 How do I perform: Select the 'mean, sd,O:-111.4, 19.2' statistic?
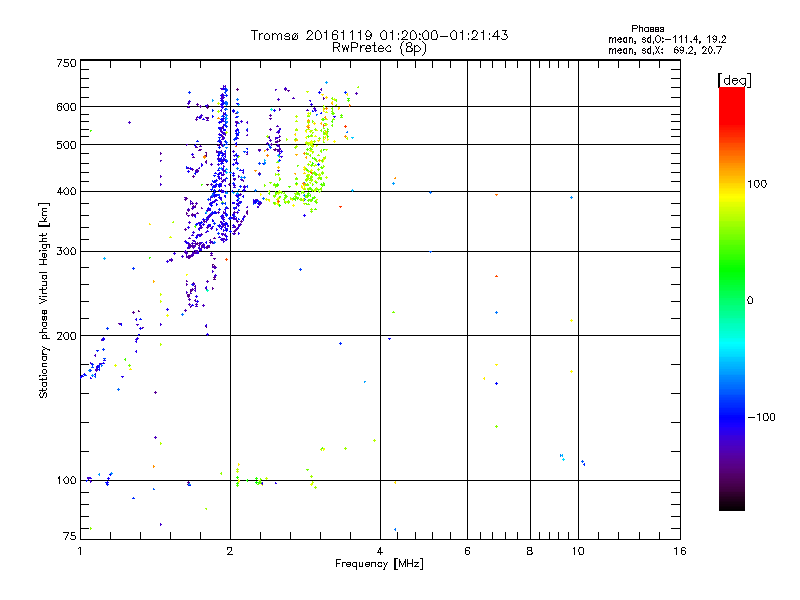667,39
